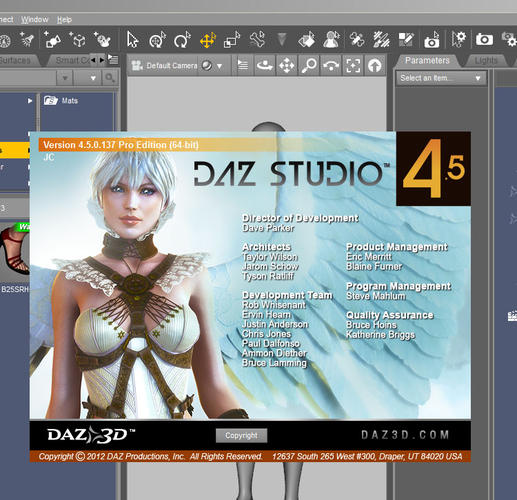The image size is (517, 500).
Task: Open the Default Camera view selector
Action: pos(165,66)
